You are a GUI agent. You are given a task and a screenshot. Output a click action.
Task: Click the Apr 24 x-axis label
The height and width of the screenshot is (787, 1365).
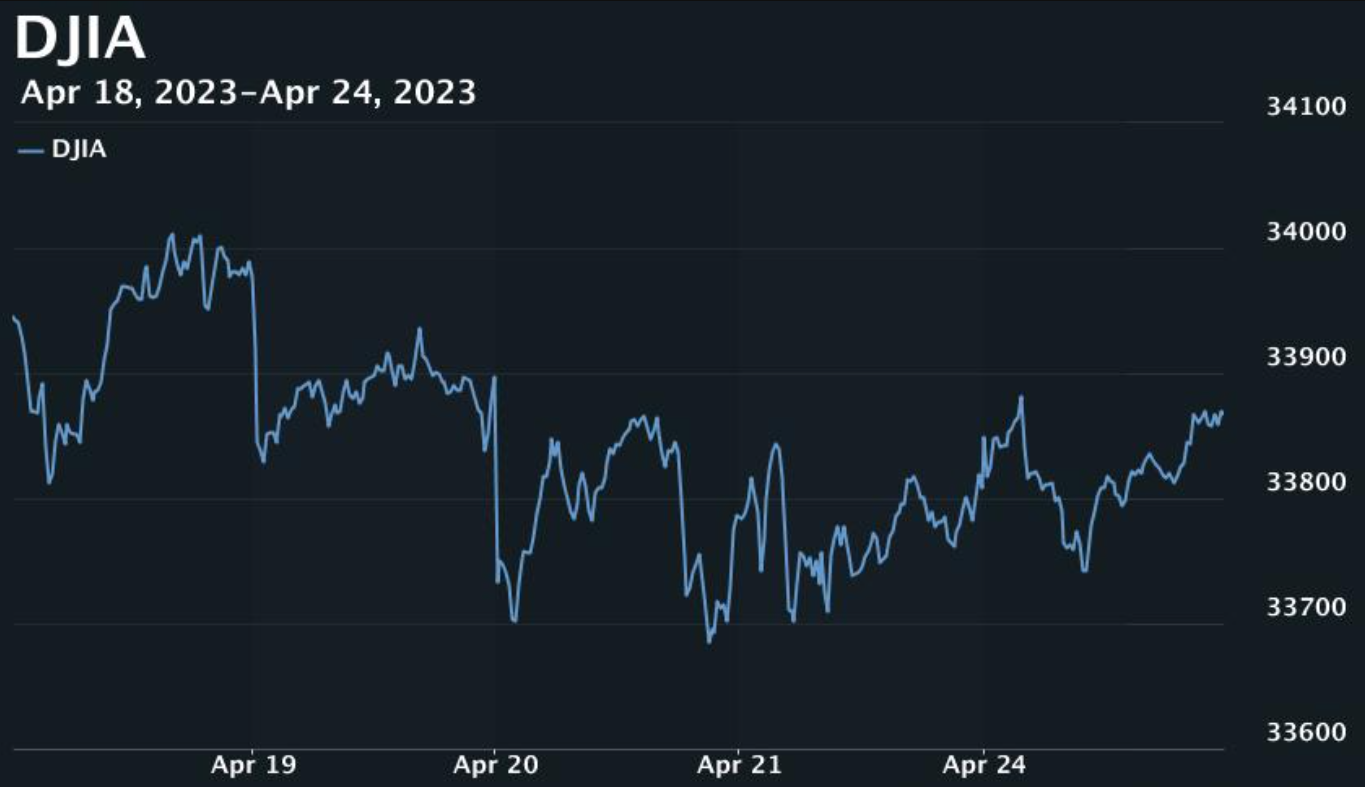(985, 766)
